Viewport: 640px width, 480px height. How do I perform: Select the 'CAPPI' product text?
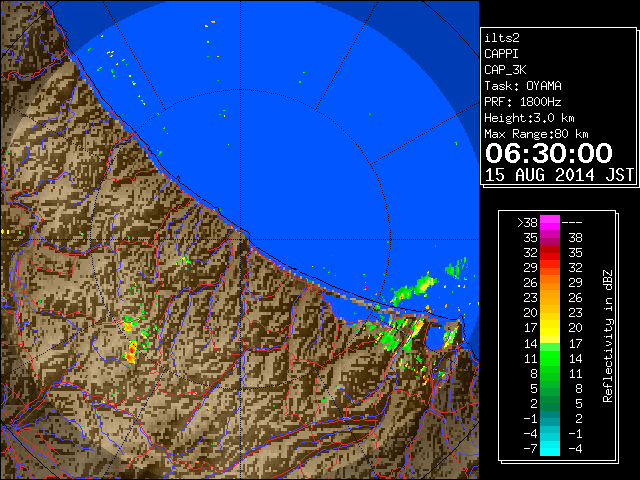(x=501, y=54)
